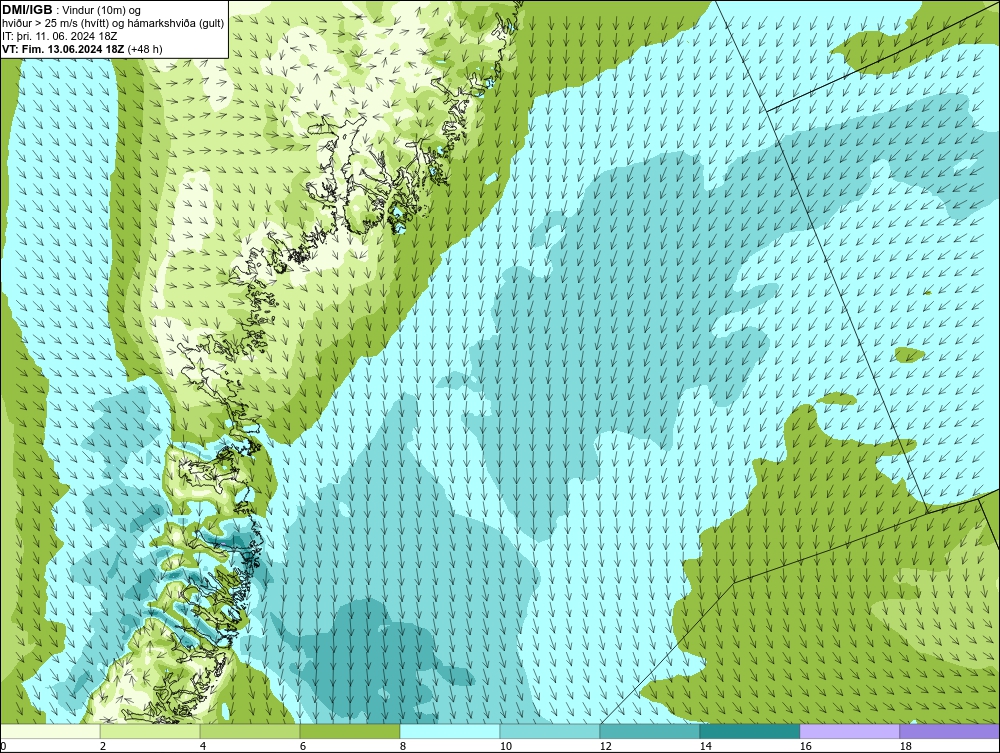
Task: Click the 16–18 m/s lavender legend band
Action: (x=849, y=731)
